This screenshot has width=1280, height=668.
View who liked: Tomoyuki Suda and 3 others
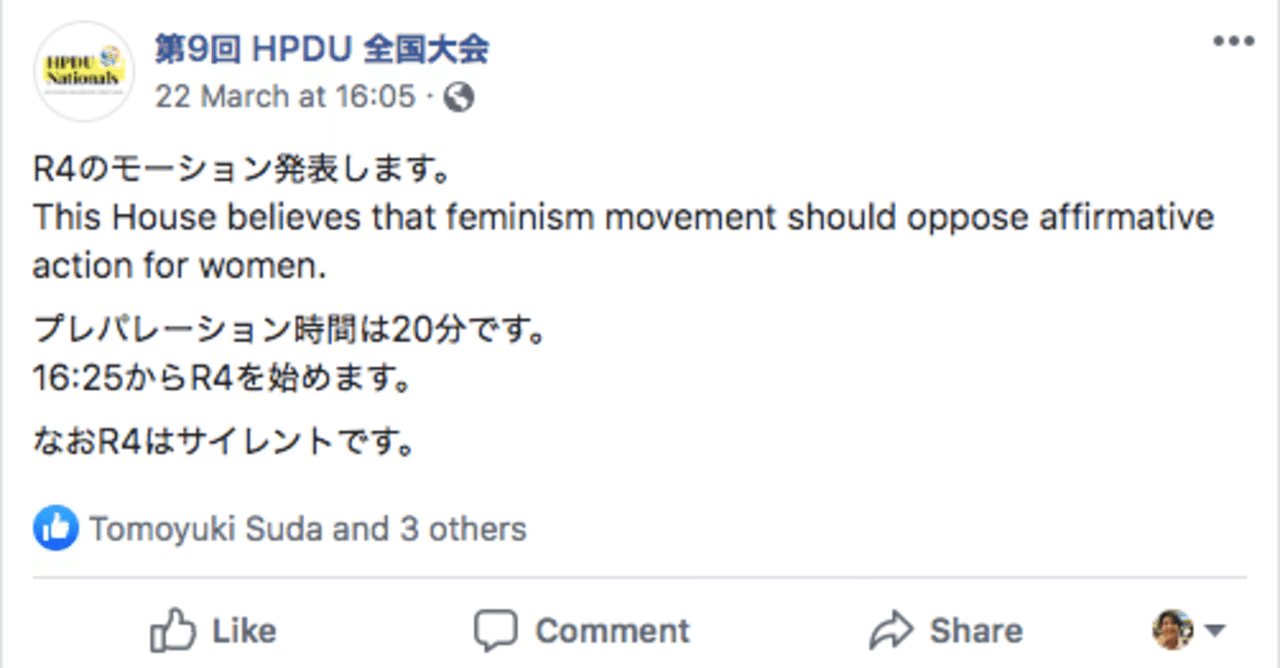pos(308,528)
